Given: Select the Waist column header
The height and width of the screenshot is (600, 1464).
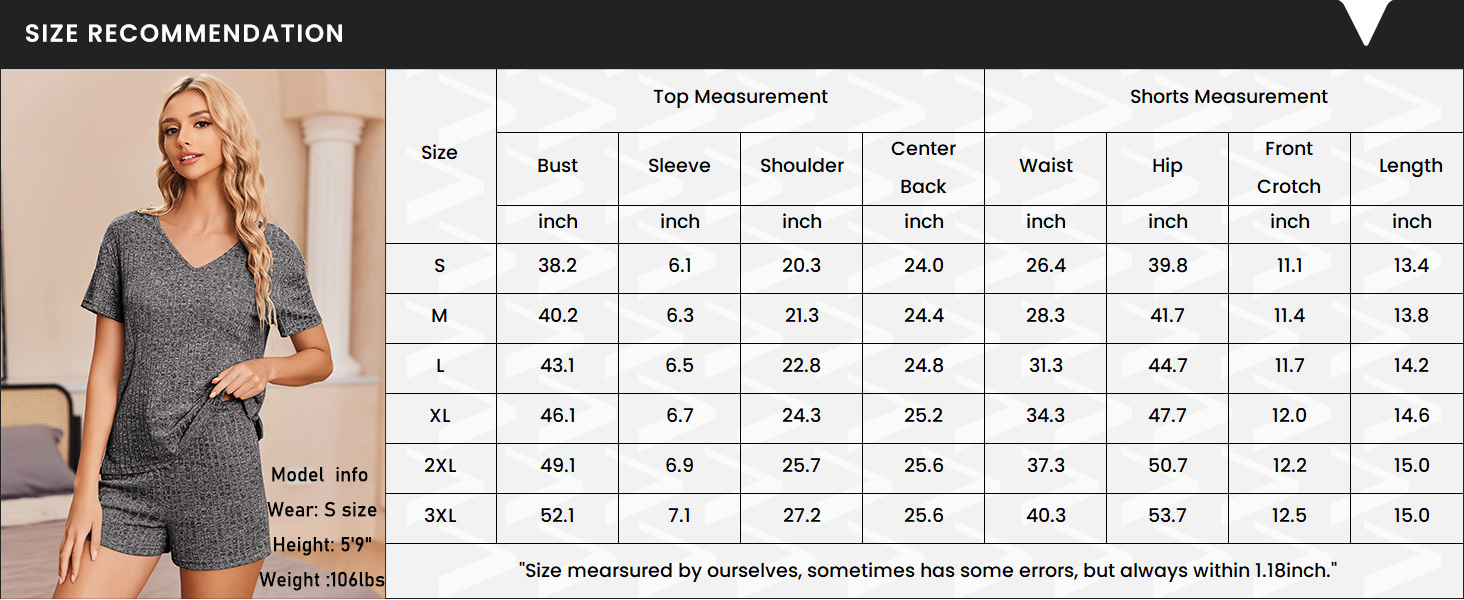Looking at the screenshot, I should 1045,166.
